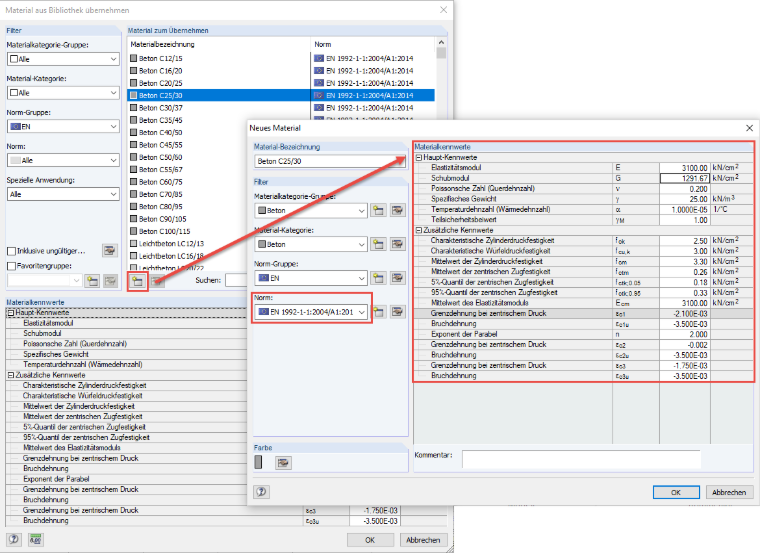Click the new entry icon beside Materialkategorie-Gruppe Beton
Viewport: 760px width, 553px height.
pos(378,210)
